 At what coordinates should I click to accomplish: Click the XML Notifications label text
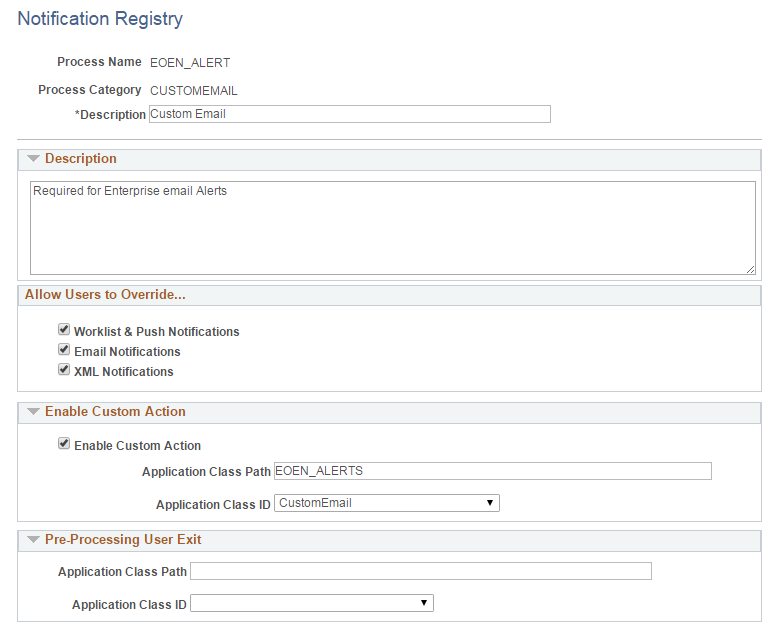124,372
